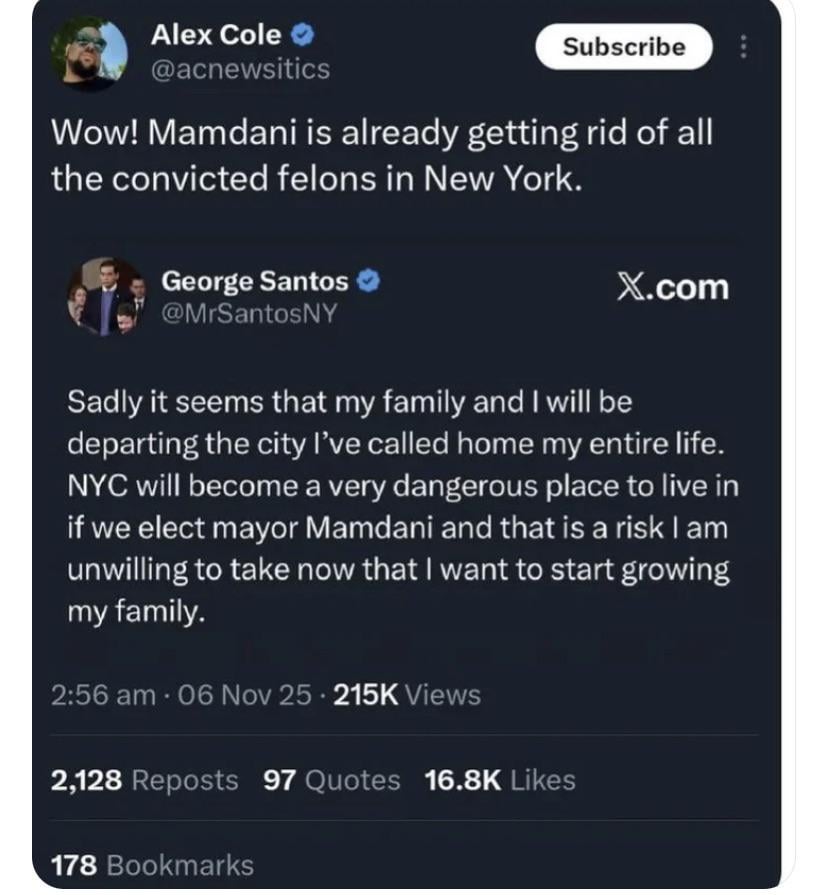Open the George Santos display name

255,282
